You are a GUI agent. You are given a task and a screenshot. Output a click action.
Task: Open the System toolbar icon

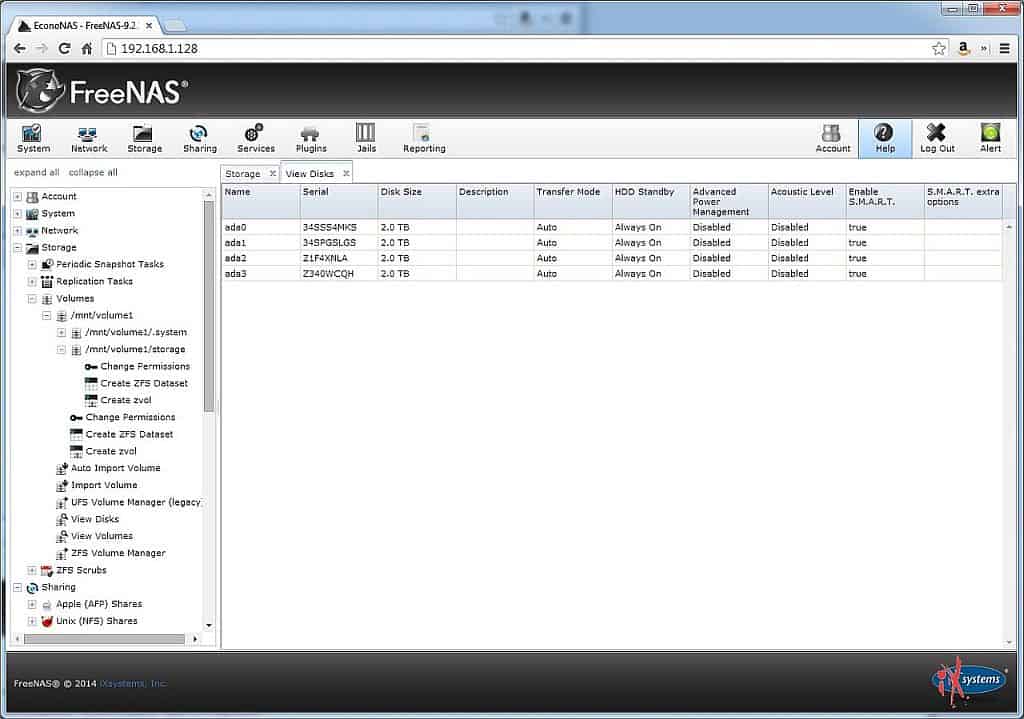point(33,138)
